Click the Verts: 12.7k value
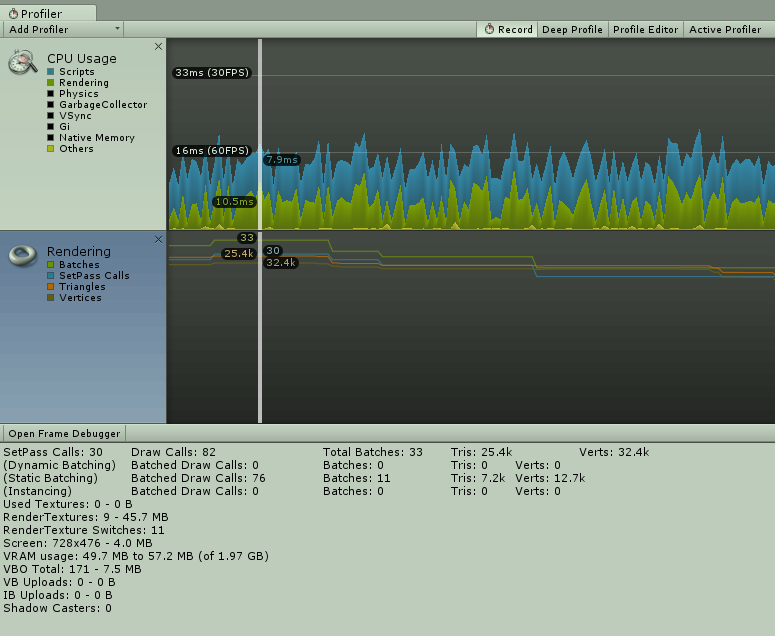Viewport: 775px width, 636px height. [550, 478]
